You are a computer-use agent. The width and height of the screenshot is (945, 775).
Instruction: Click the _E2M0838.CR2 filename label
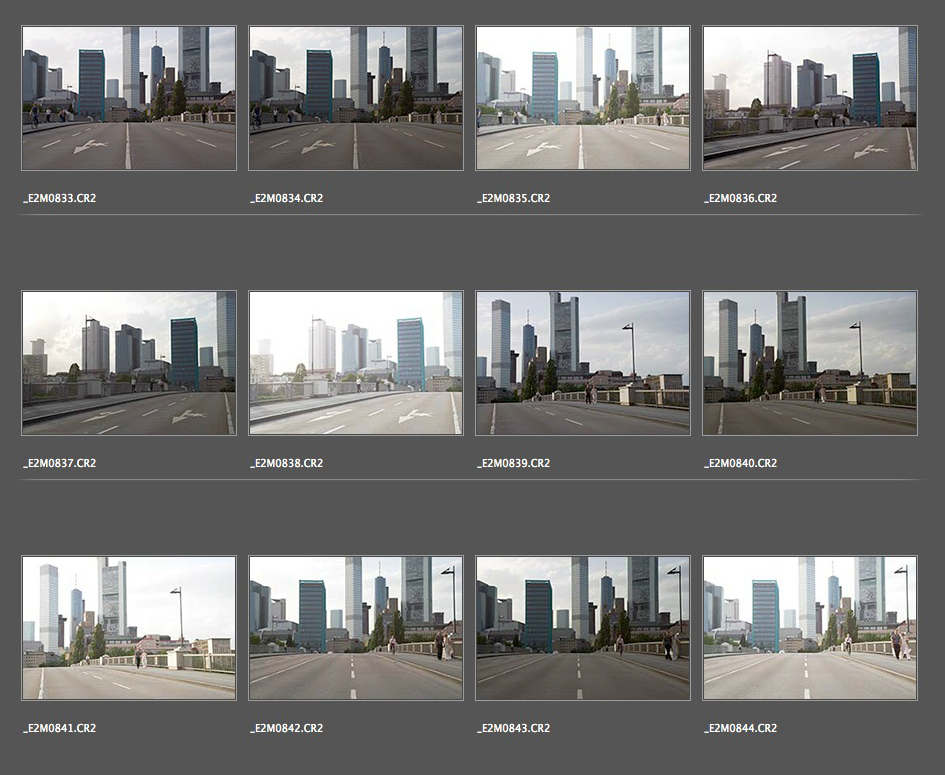[286, 463]
